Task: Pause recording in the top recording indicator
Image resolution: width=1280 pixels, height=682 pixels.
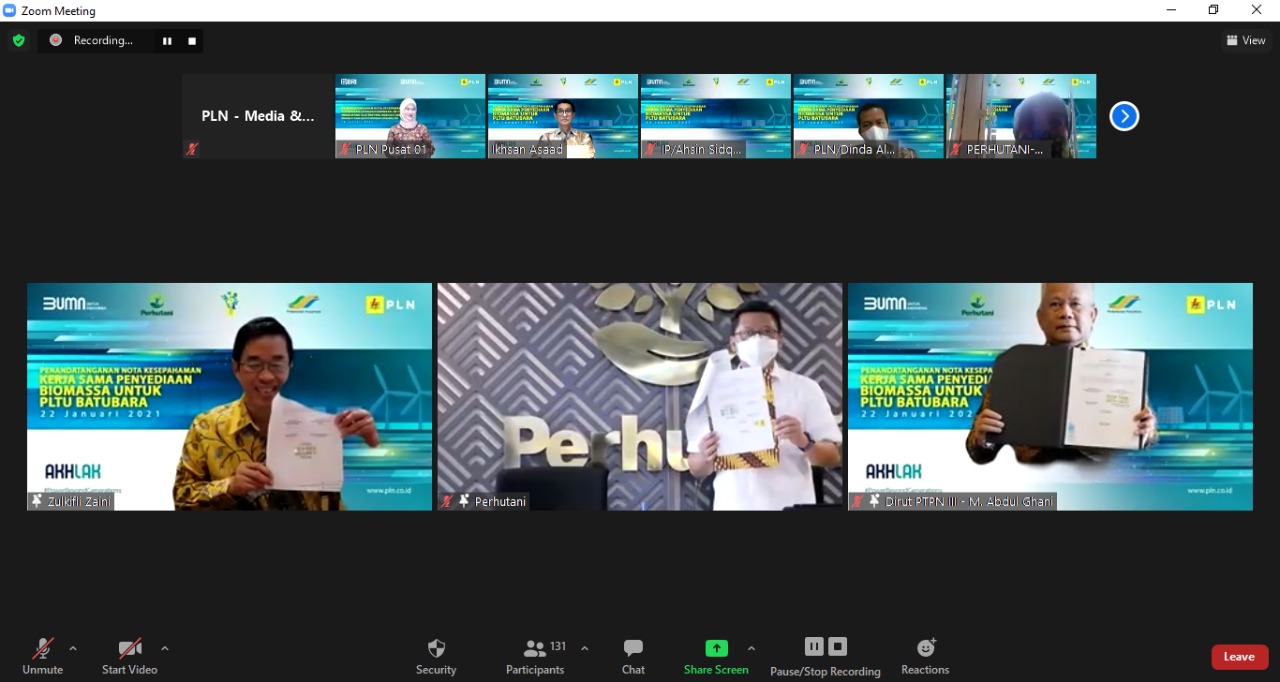Action: click(x=167, y=41)
